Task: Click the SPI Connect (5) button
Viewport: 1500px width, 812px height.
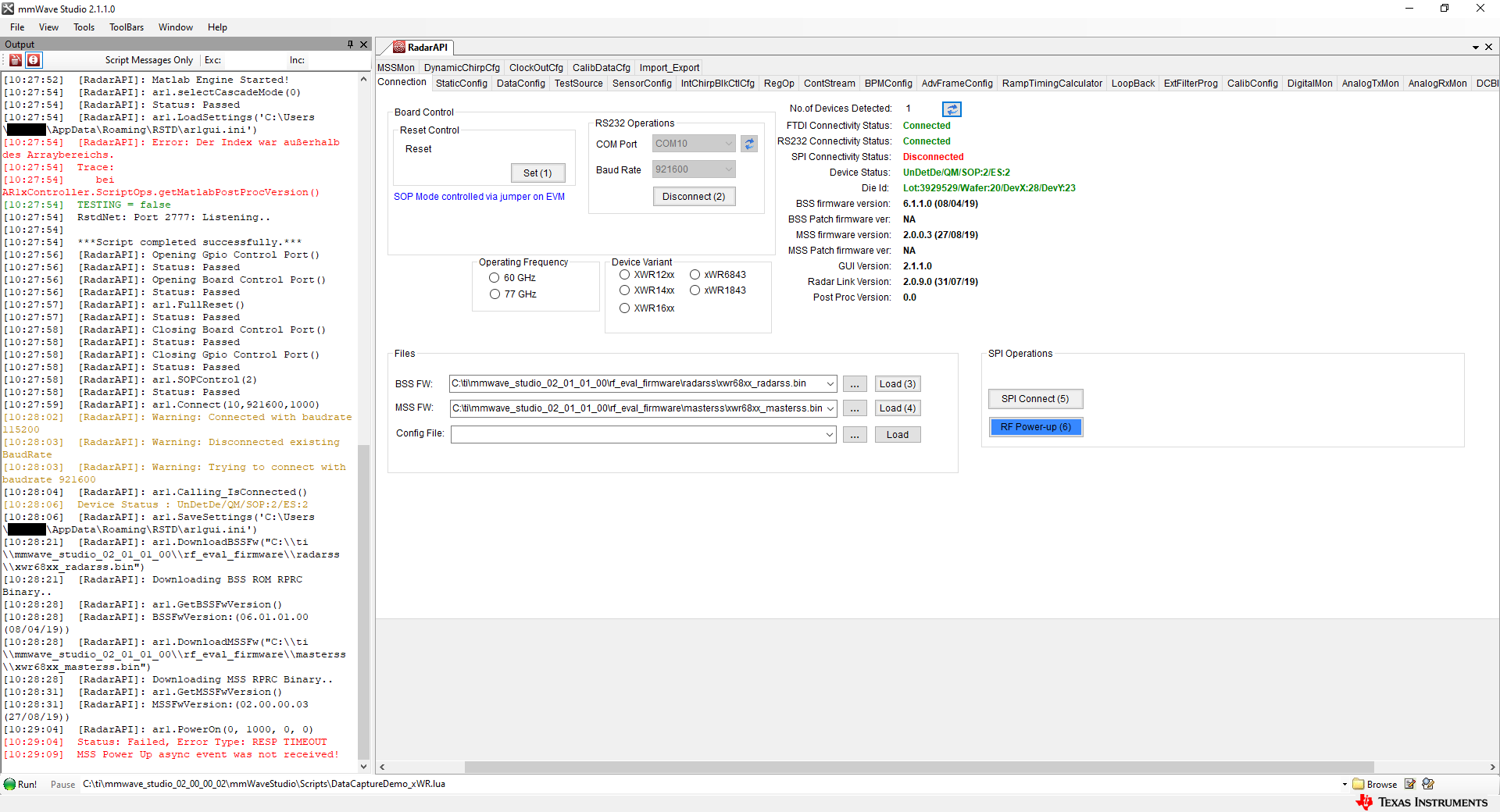Action: 1035,399
